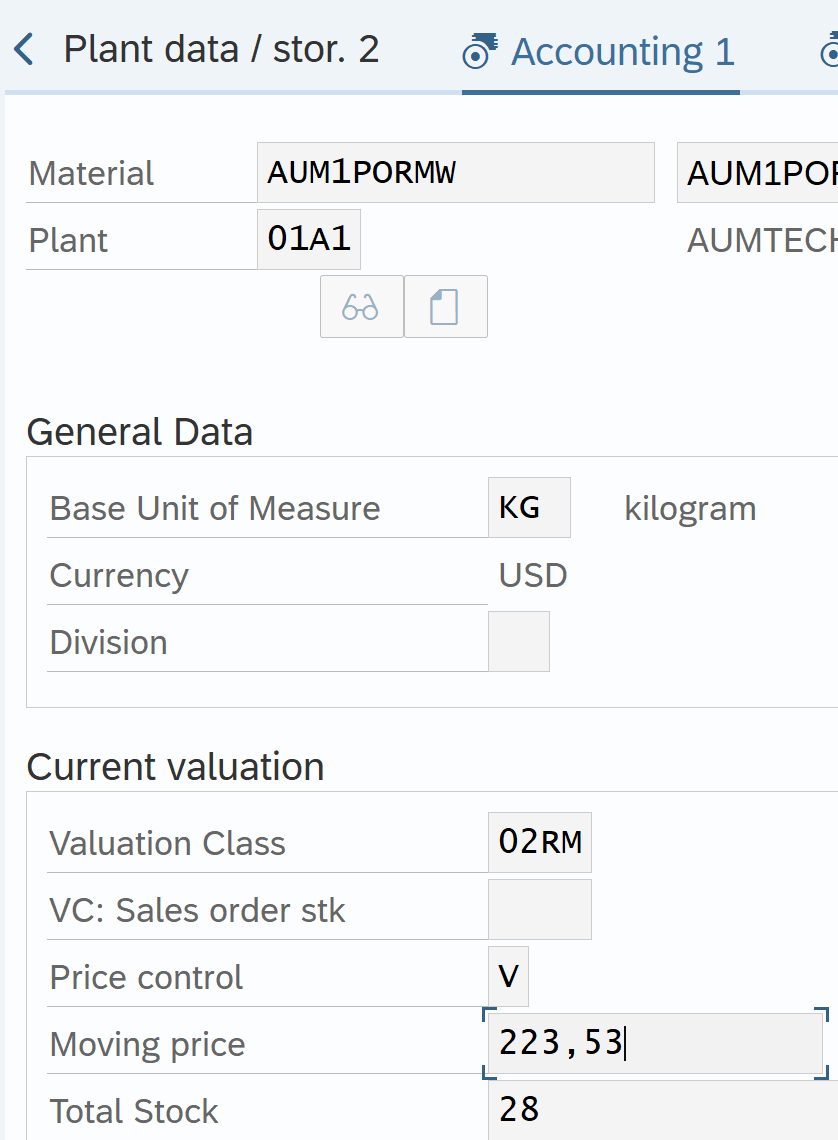Click the glasses display icon button

click(x=361, y=307)
